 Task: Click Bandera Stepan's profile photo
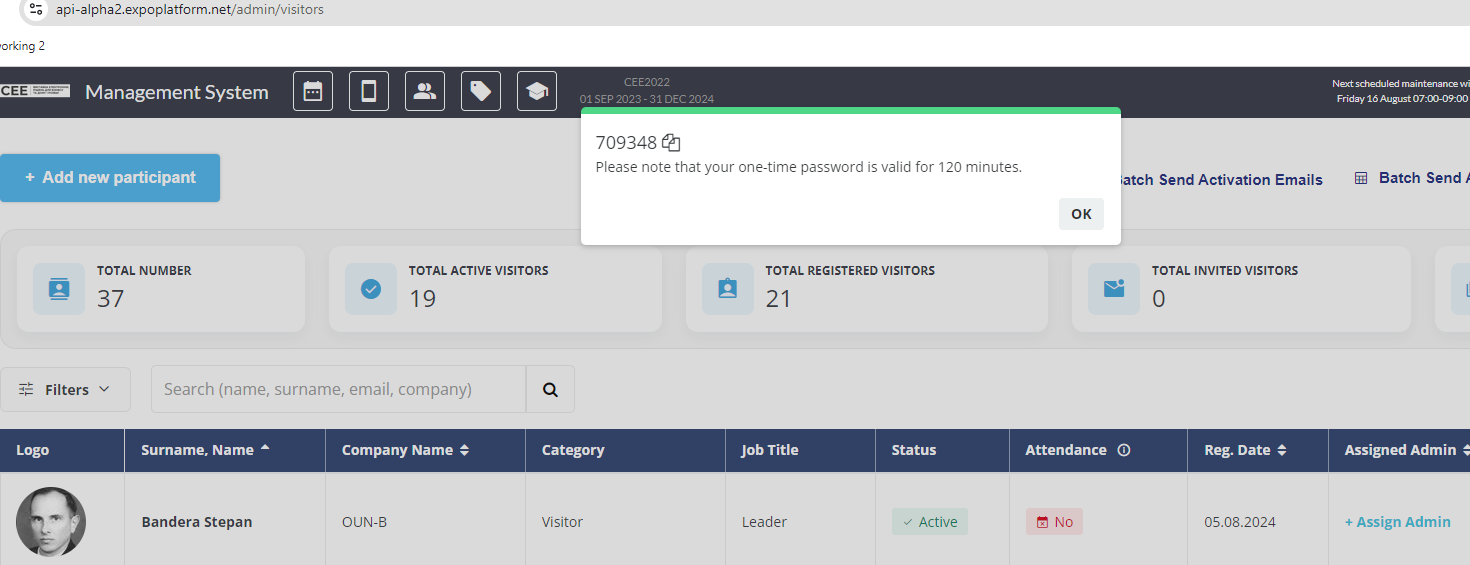point(51,522)
